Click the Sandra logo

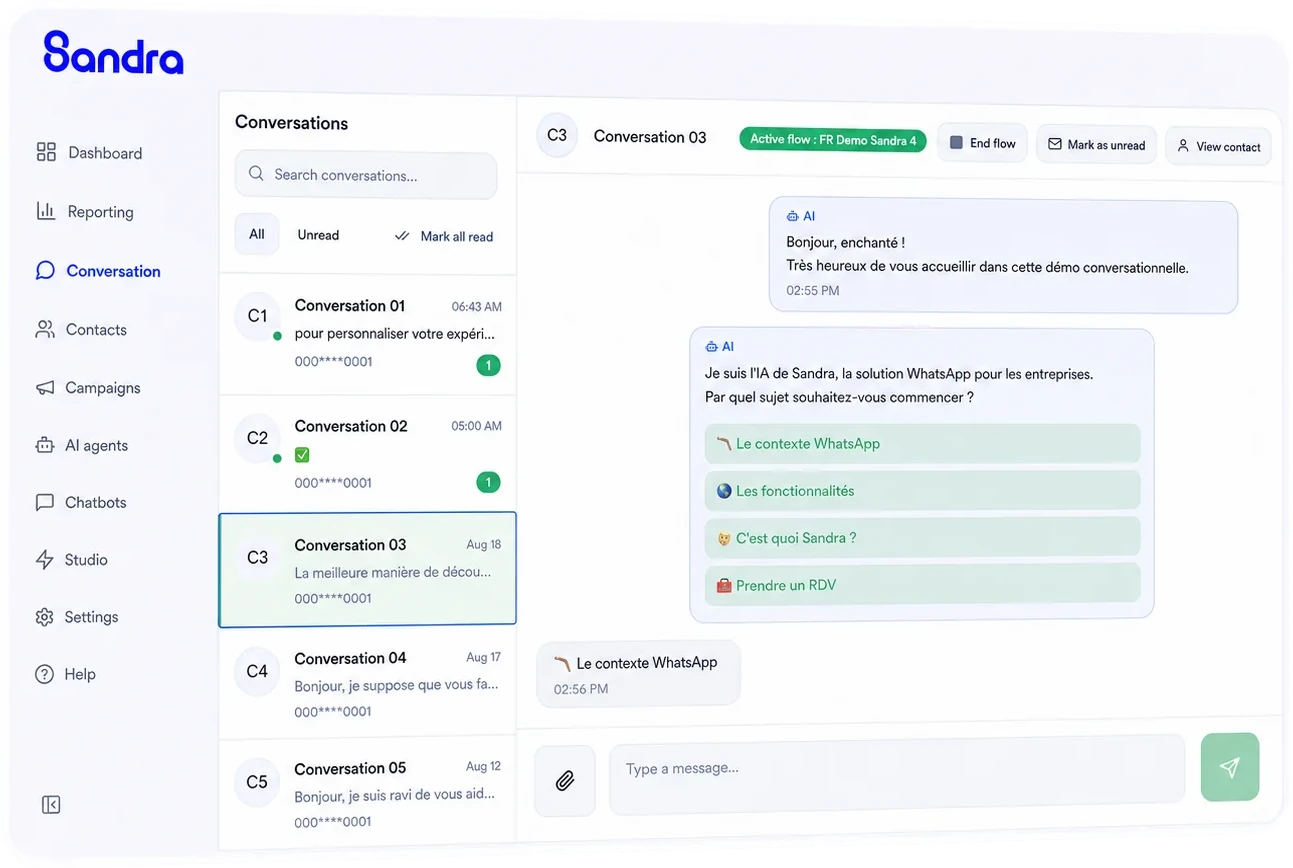(x=114, y=52)
